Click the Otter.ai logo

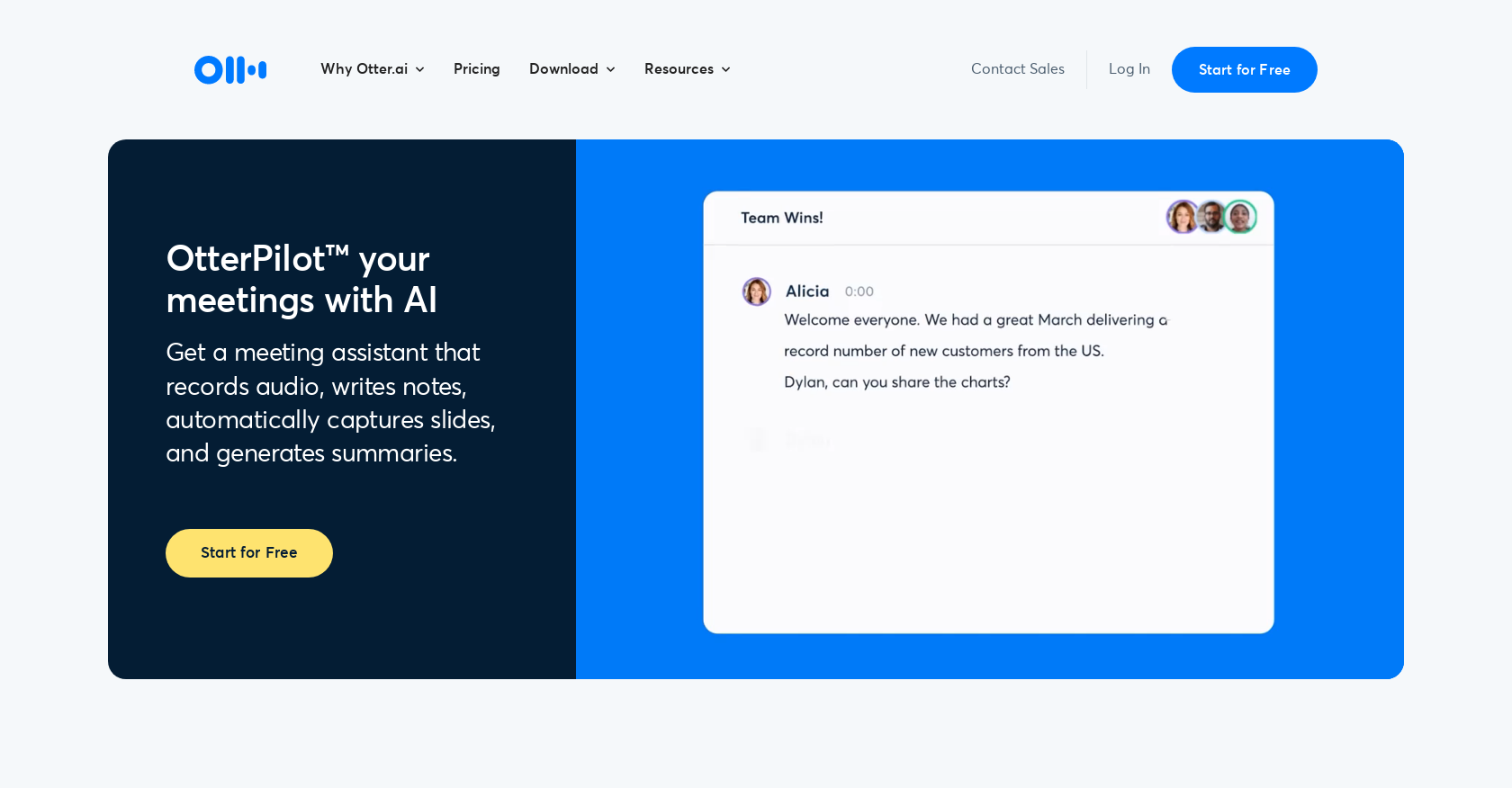[x=230, y=69]
